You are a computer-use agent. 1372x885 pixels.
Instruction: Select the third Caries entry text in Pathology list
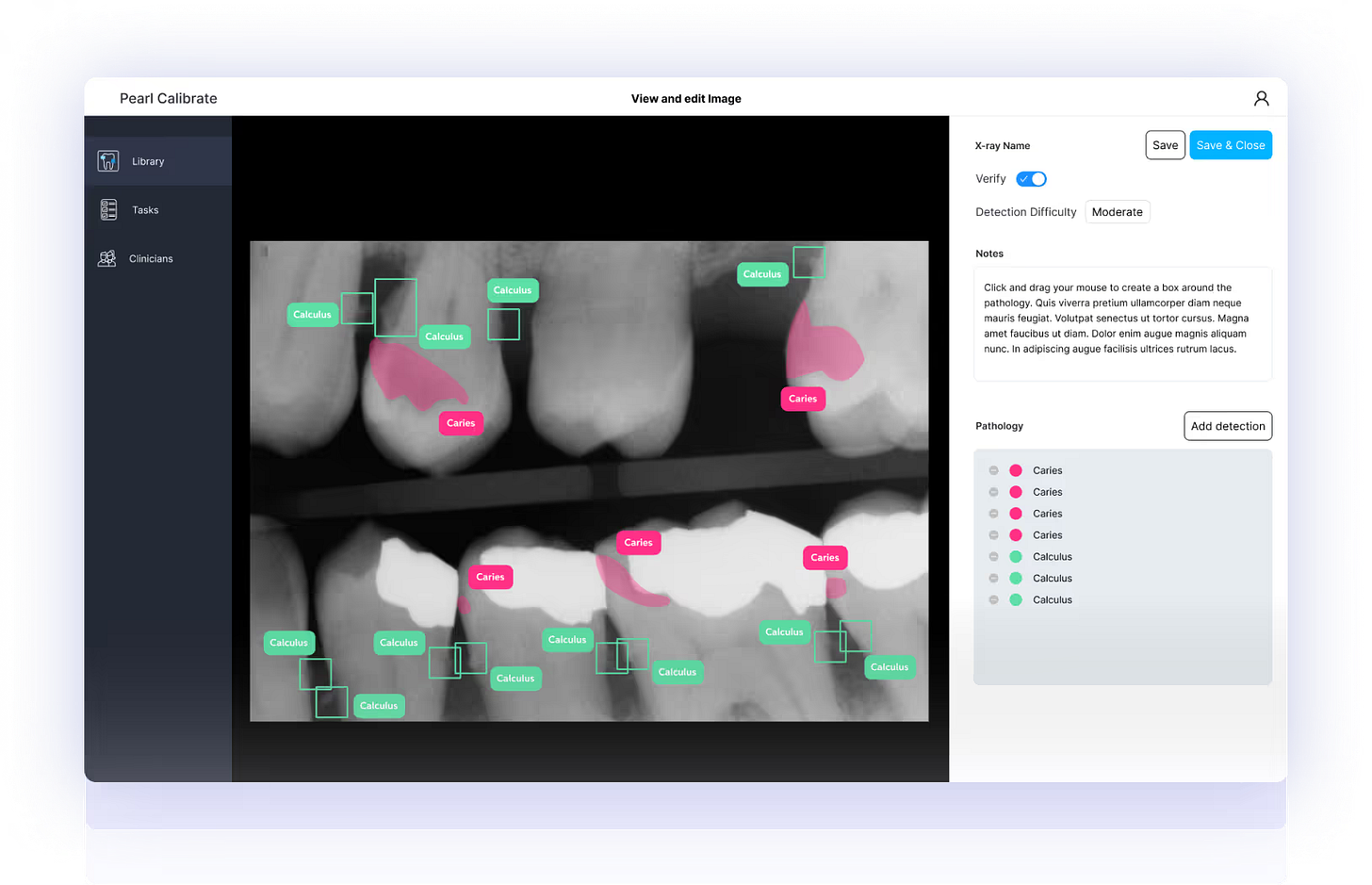1047,514
